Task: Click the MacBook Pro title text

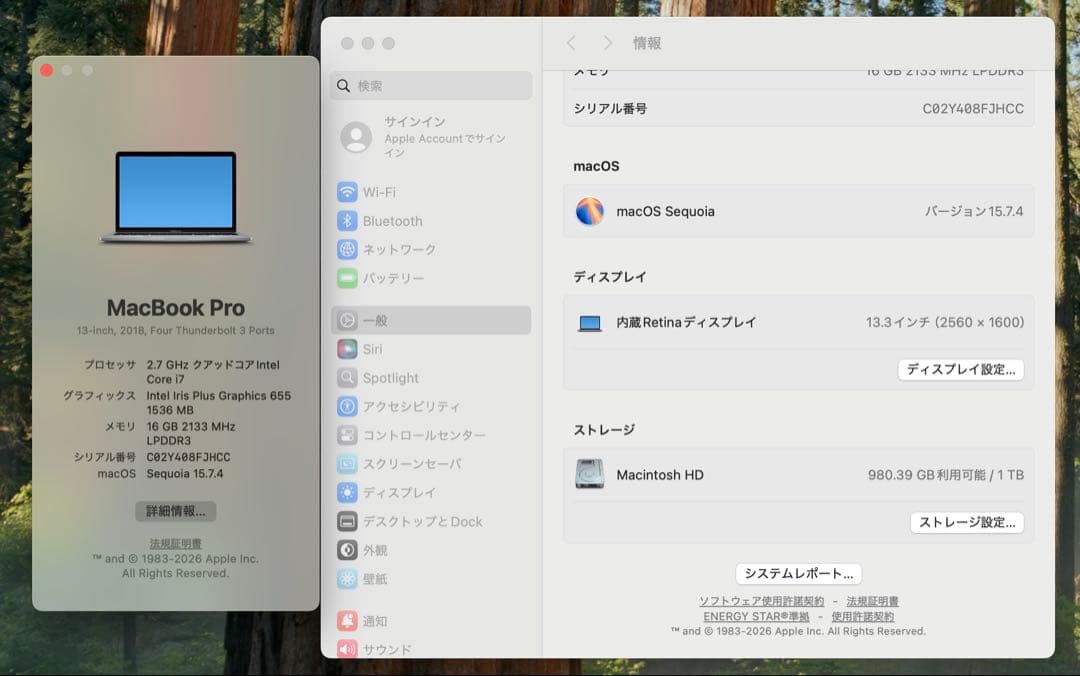Action: tap(176, 307)
